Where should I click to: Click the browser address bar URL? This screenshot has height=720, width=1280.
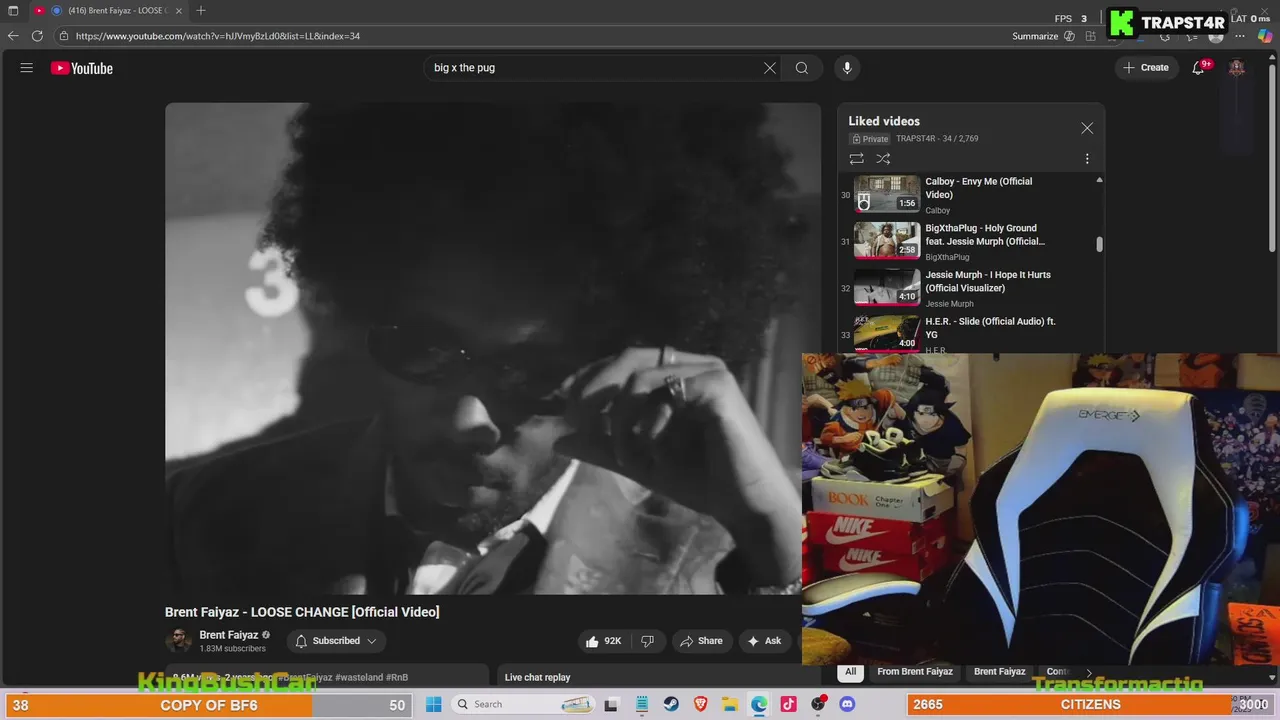pos(218,36)
